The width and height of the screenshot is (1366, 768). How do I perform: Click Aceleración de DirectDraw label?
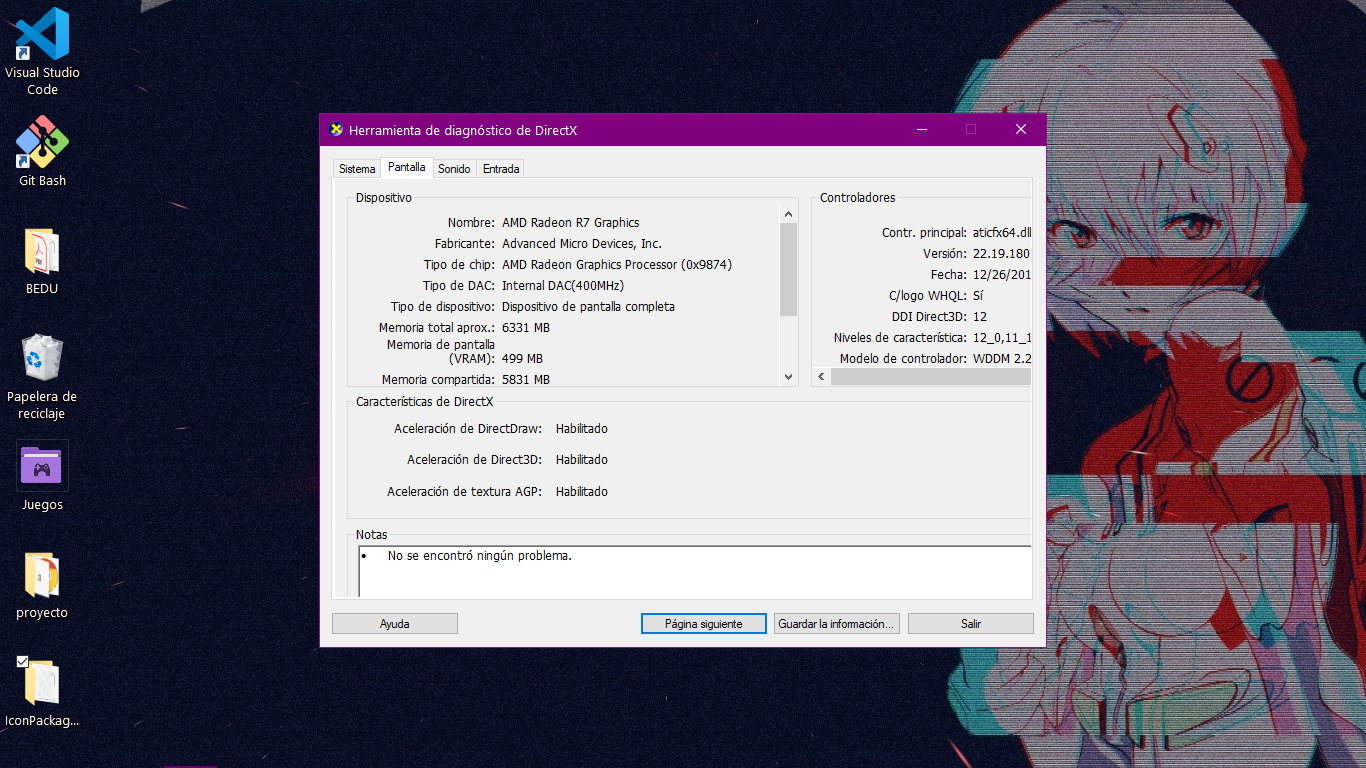(x=468, y=429)
